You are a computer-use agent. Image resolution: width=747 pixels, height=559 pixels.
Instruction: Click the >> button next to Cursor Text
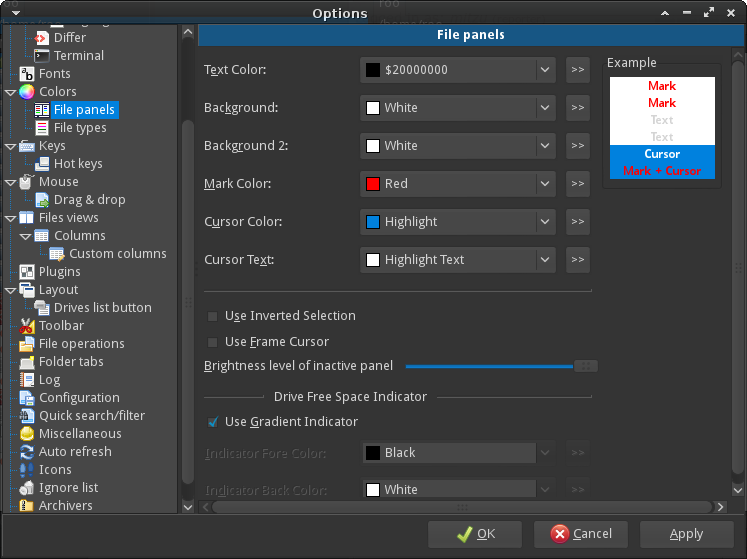(x=578, y=260)
